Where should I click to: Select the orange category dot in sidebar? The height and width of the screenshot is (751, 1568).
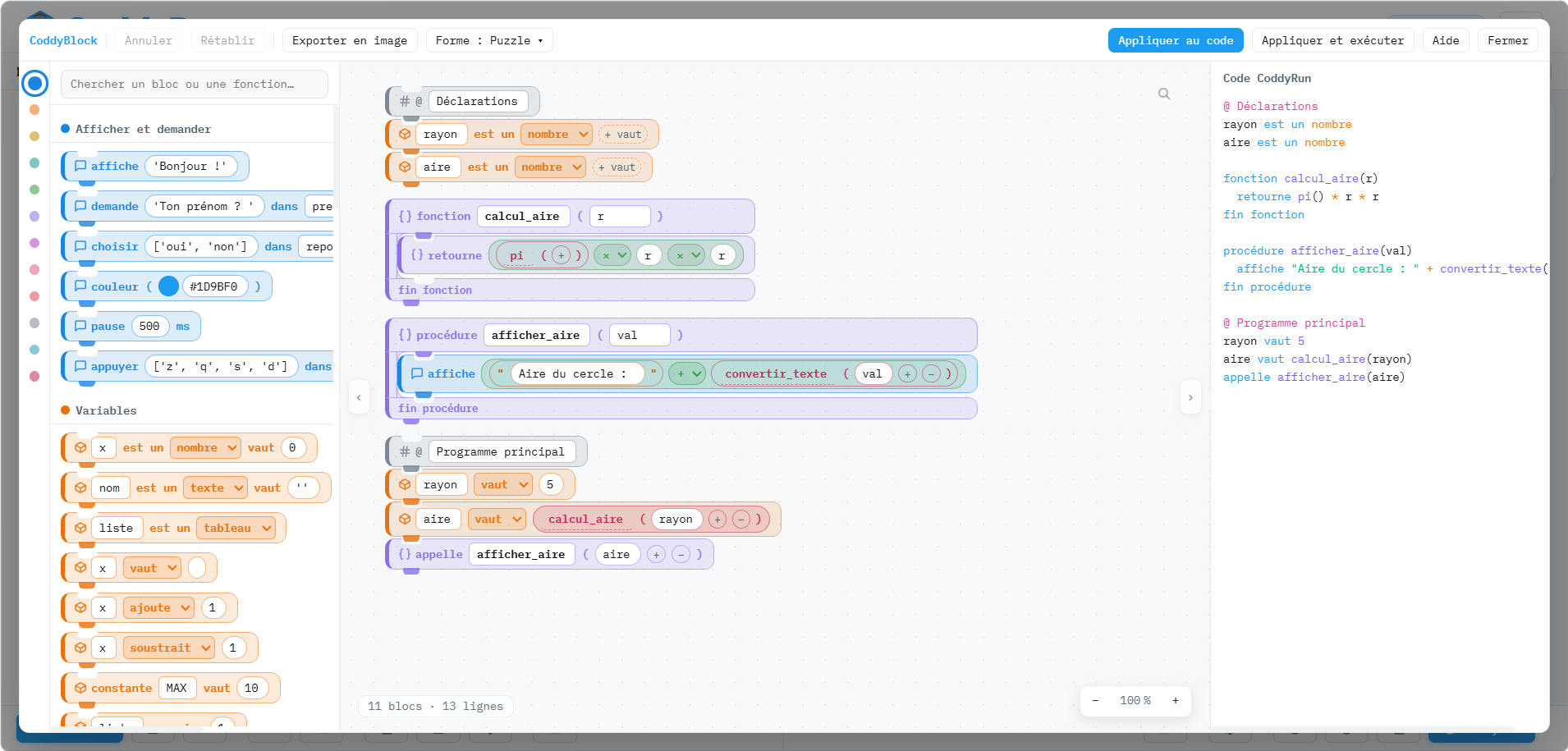tap(34, 109)
